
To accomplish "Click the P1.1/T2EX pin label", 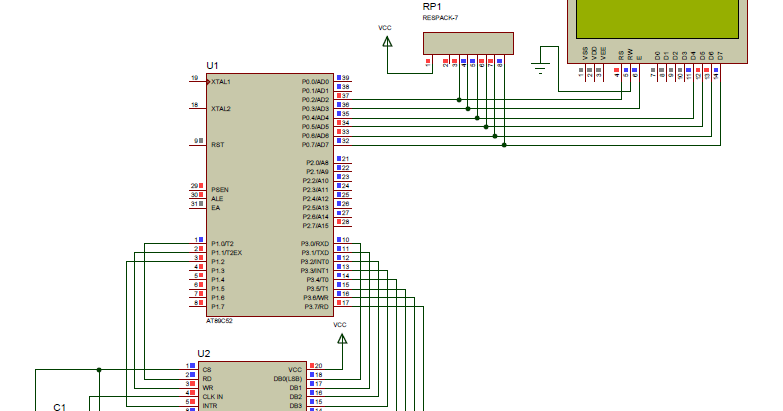I will (x=226, y=253).
